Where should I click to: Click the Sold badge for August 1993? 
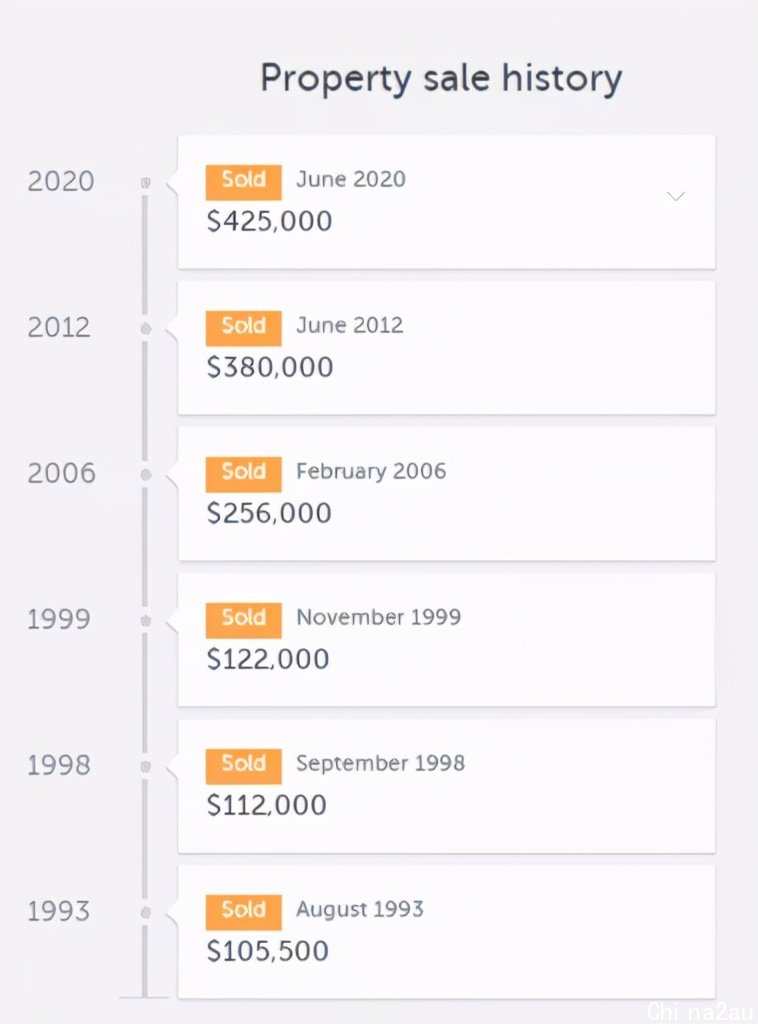[244, 912]
